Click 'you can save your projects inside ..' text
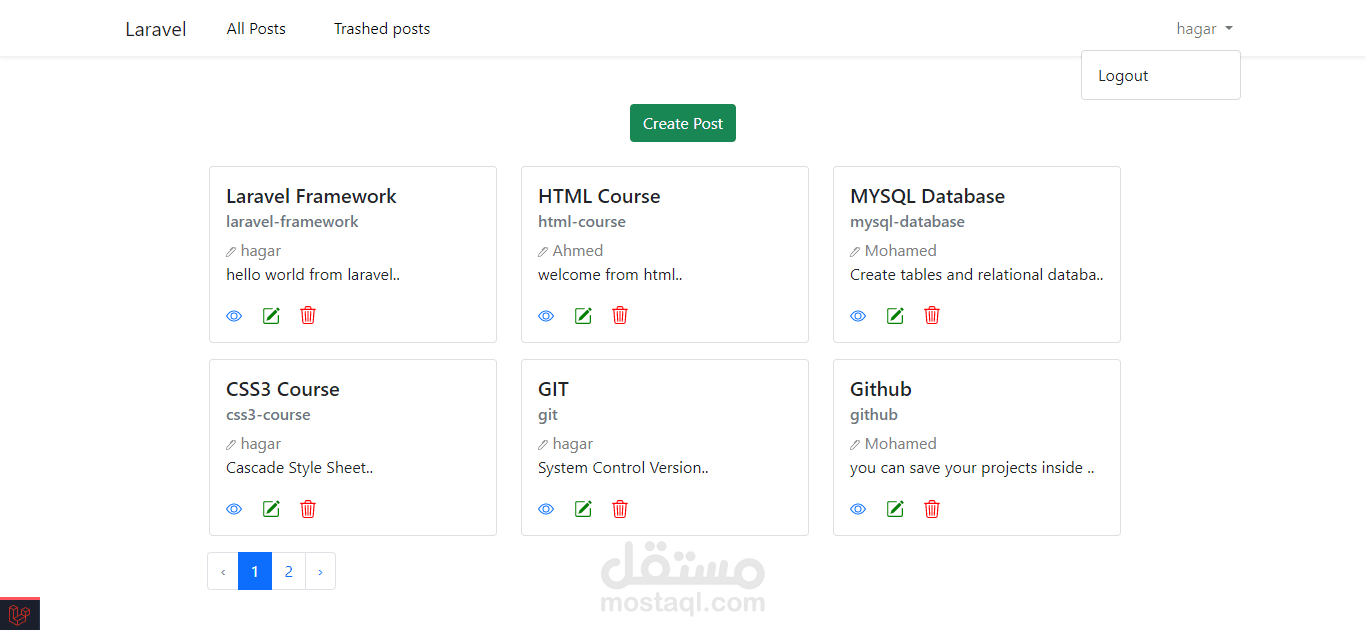The width and height of the screenshot is (1366, 630). (972, 468)
